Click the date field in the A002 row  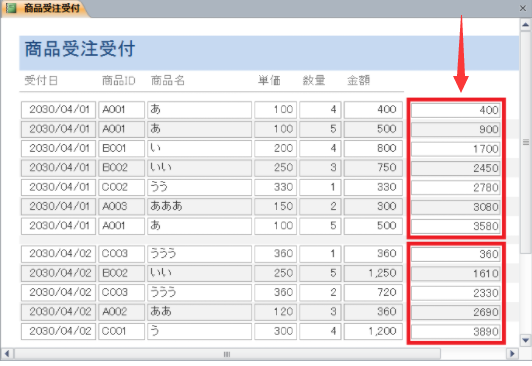click(58, 312)
